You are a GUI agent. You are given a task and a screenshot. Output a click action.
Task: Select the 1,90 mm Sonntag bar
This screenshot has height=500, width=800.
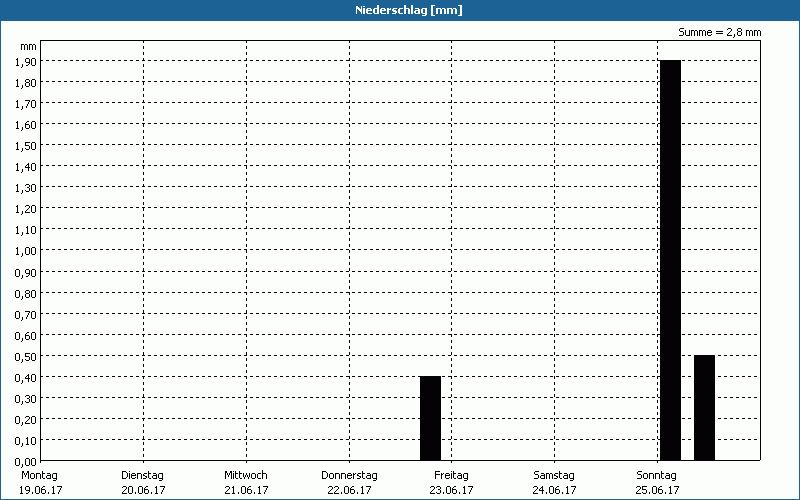pyautogui.click(x=670, y=260)
